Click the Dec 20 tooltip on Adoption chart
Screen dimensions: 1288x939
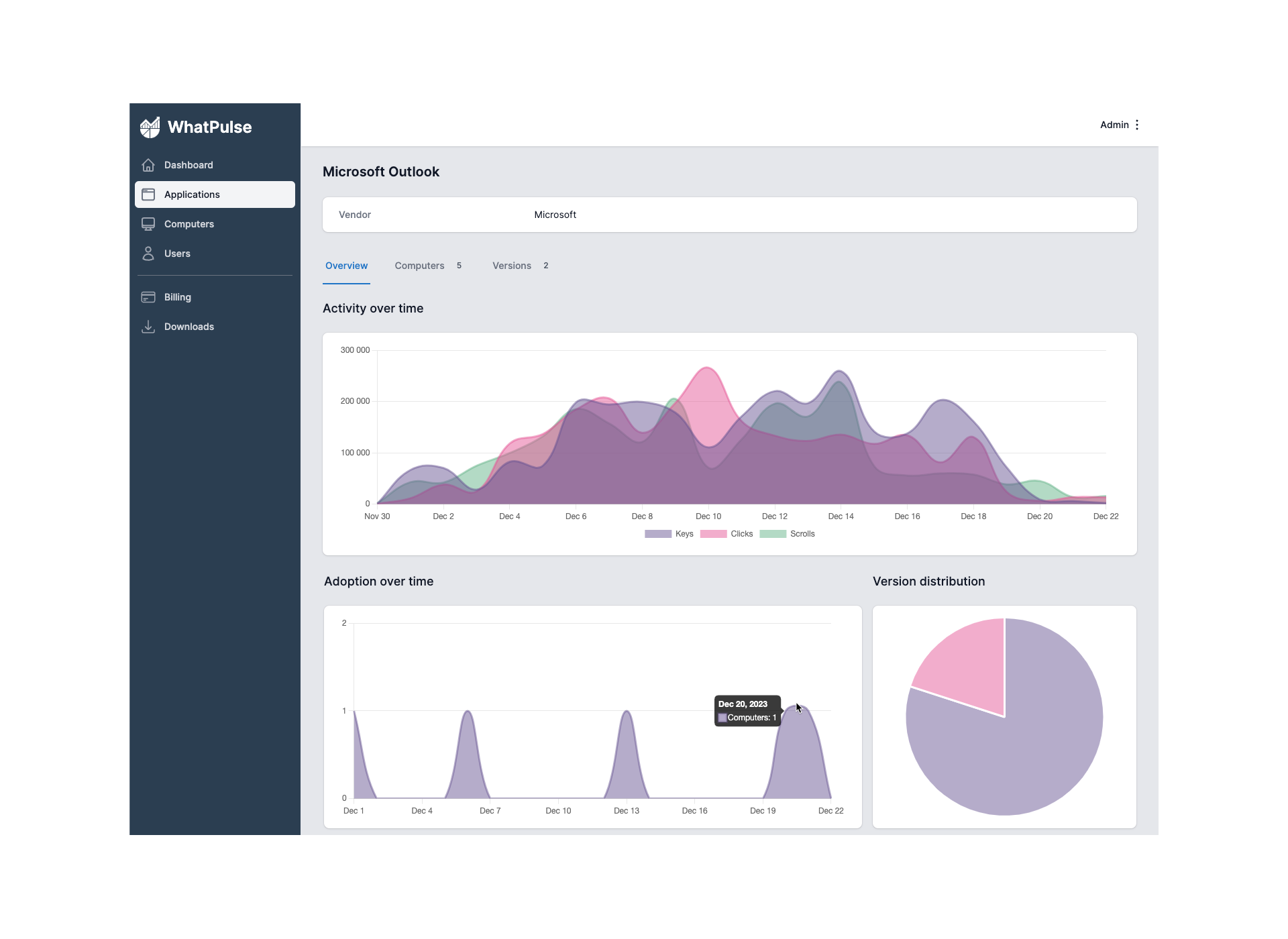pyautogui.click(x=747, y=711)
